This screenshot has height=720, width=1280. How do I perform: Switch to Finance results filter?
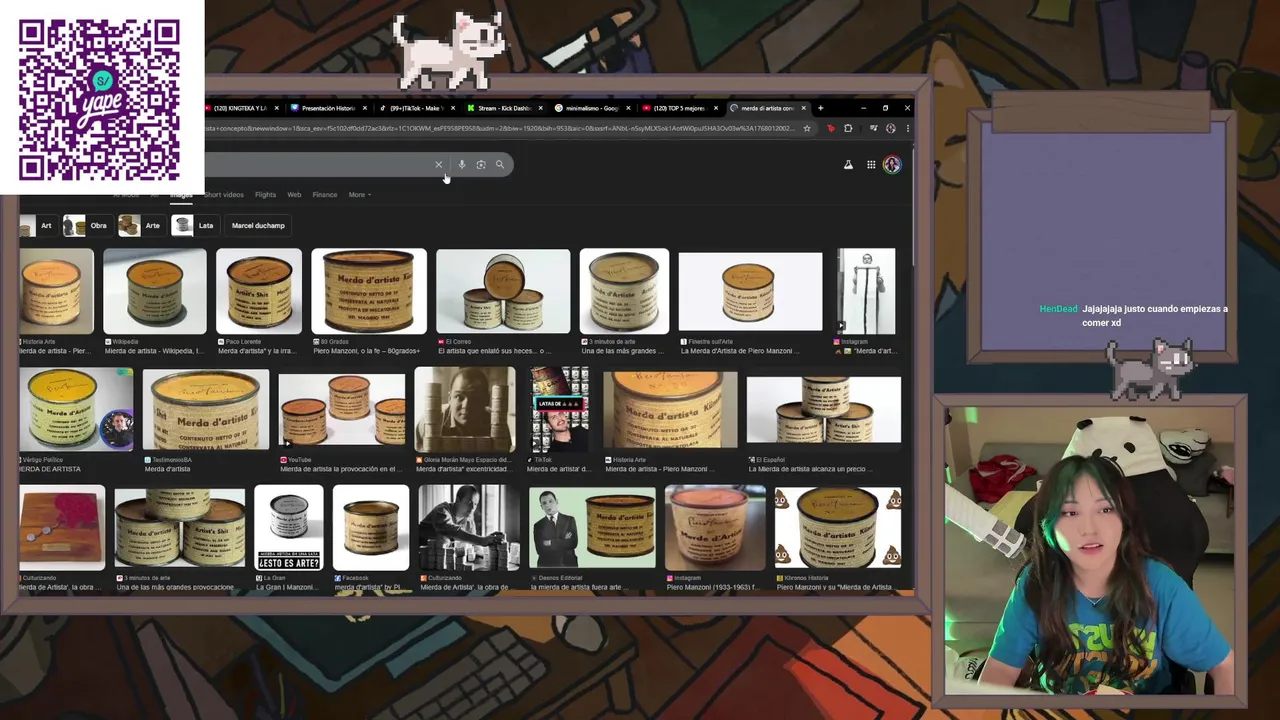pos(325,195)
